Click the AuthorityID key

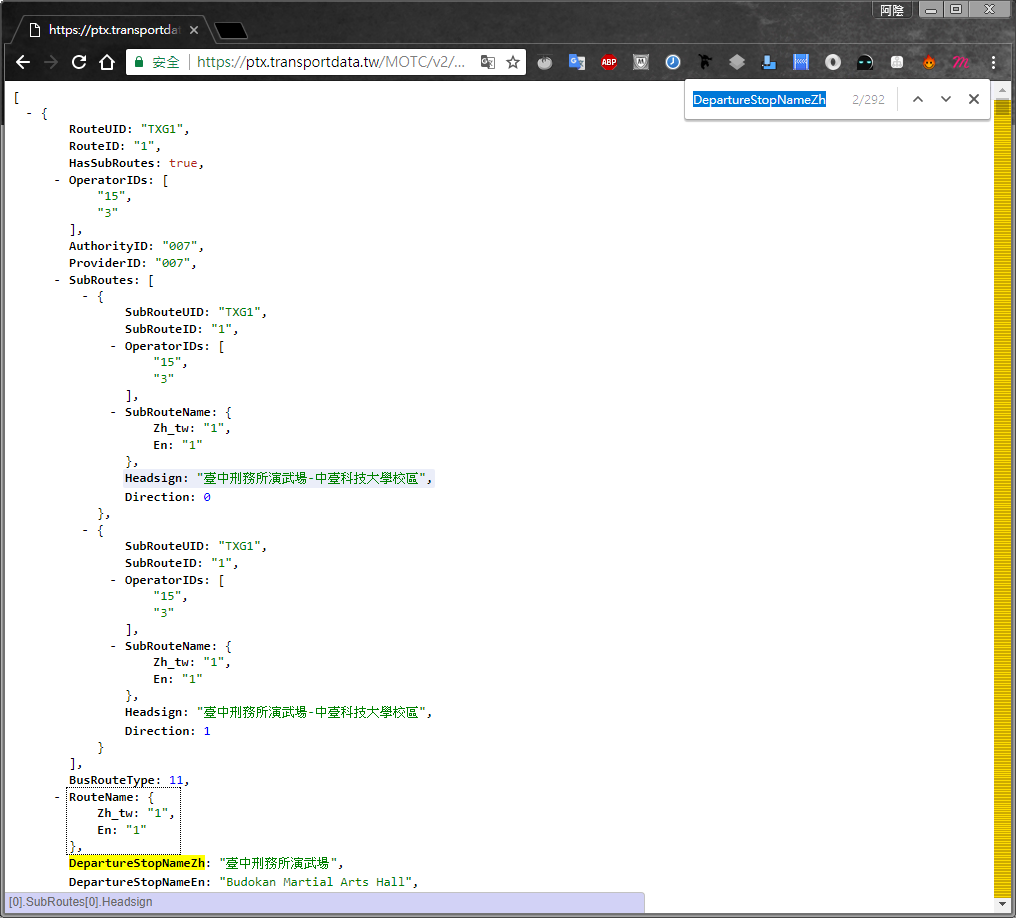click(108, 246)
